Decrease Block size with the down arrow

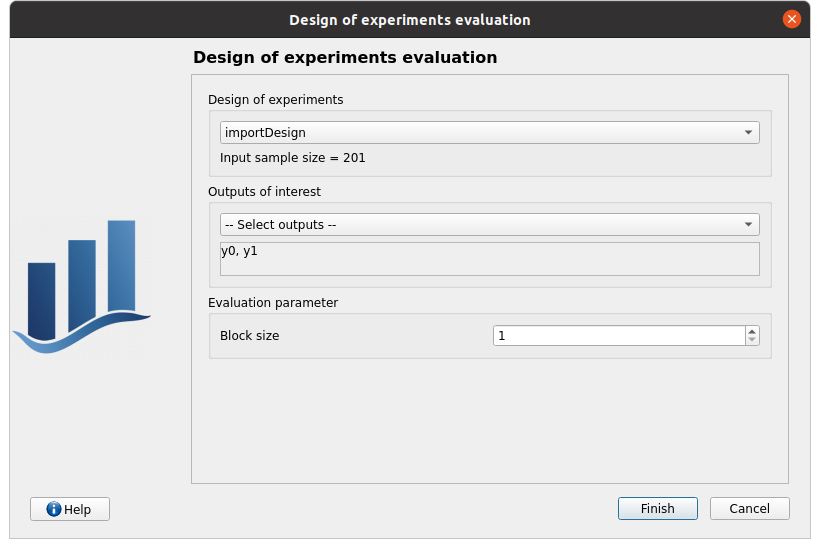752,341
